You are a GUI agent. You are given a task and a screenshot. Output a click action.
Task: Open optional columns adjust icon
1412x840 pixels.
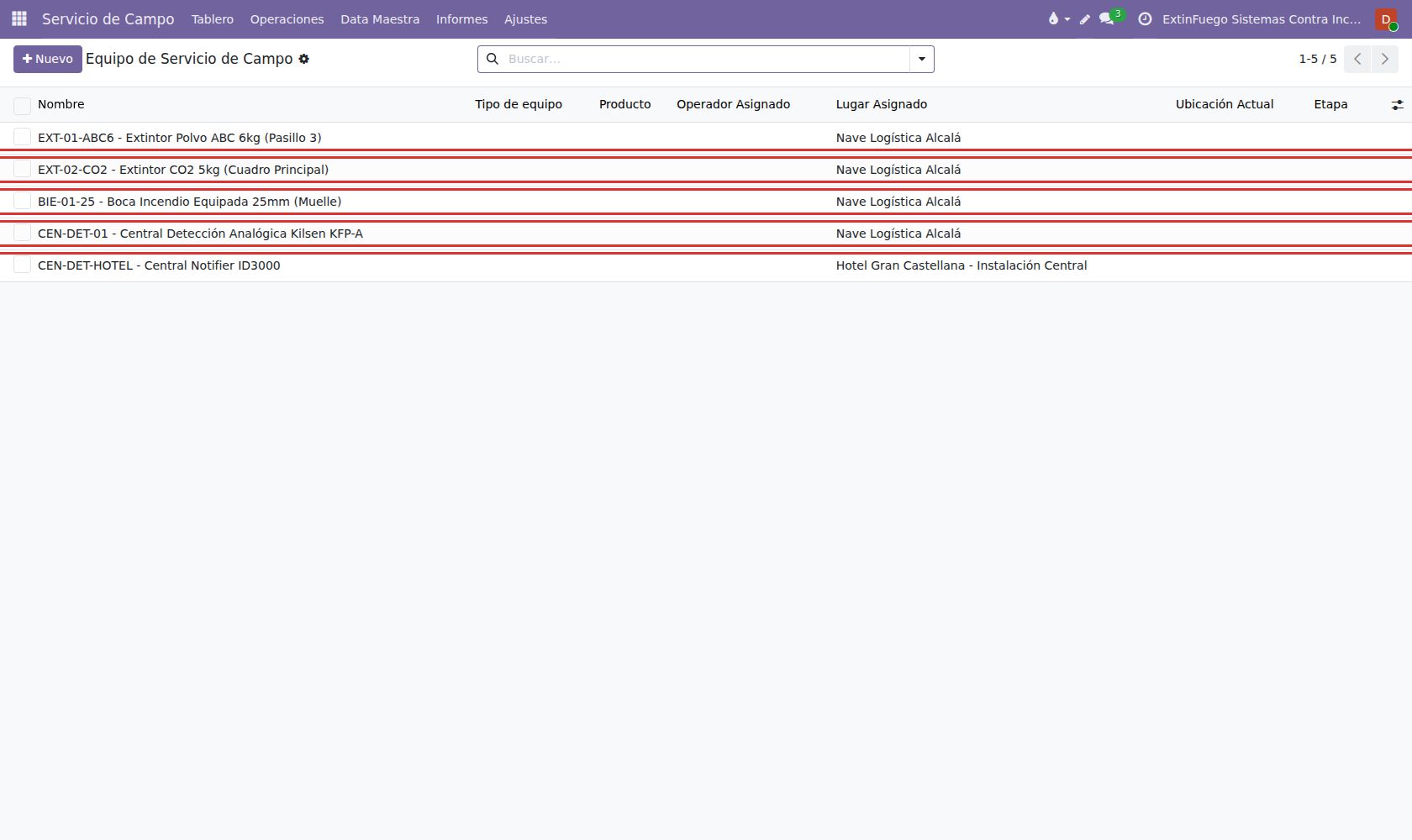point(1397,105)
